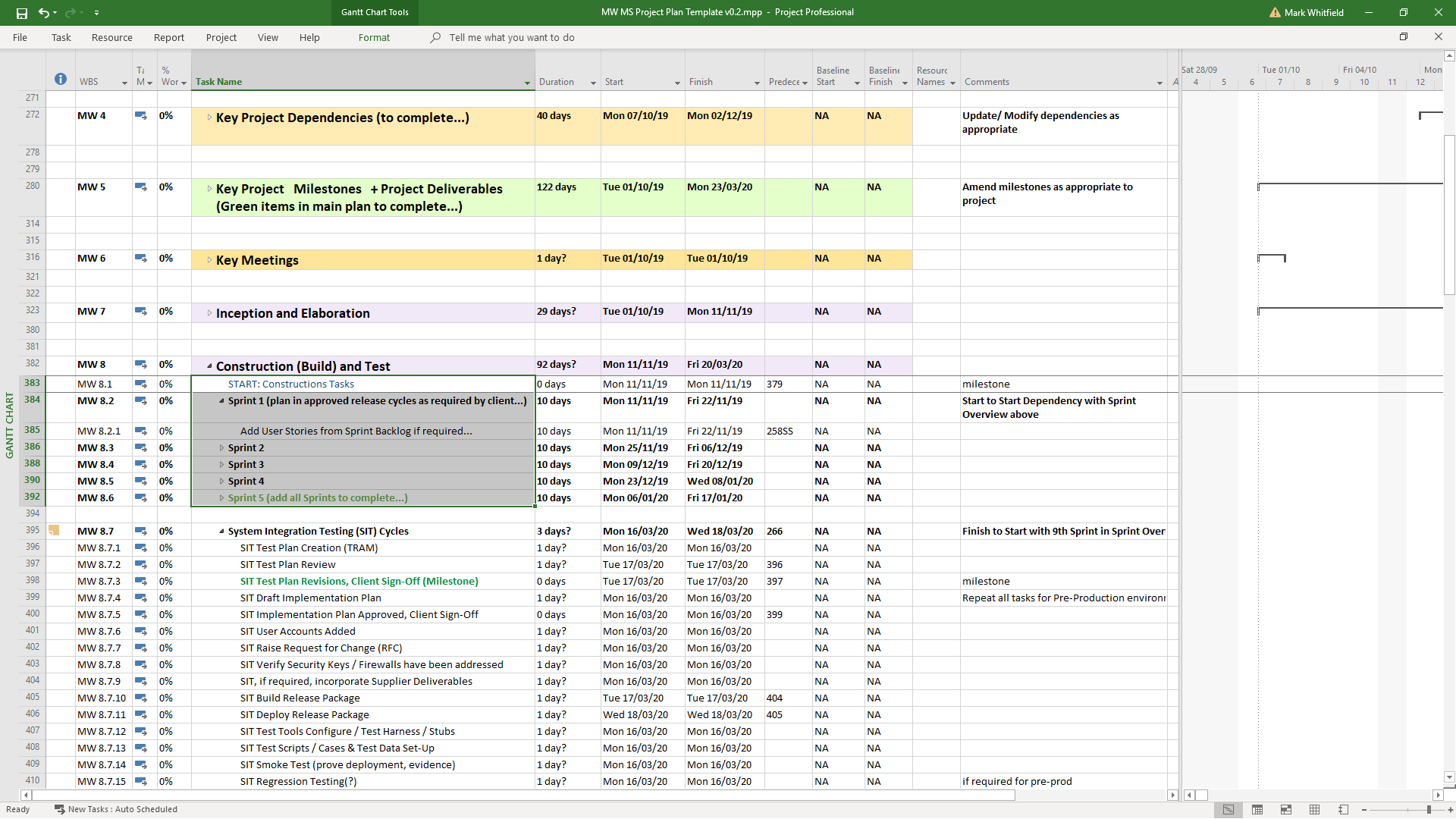This screenshot has width=1456, height=819.
Task: Click the Undo arrow icon
Action: pyautogui.click(x=44, y=13)
